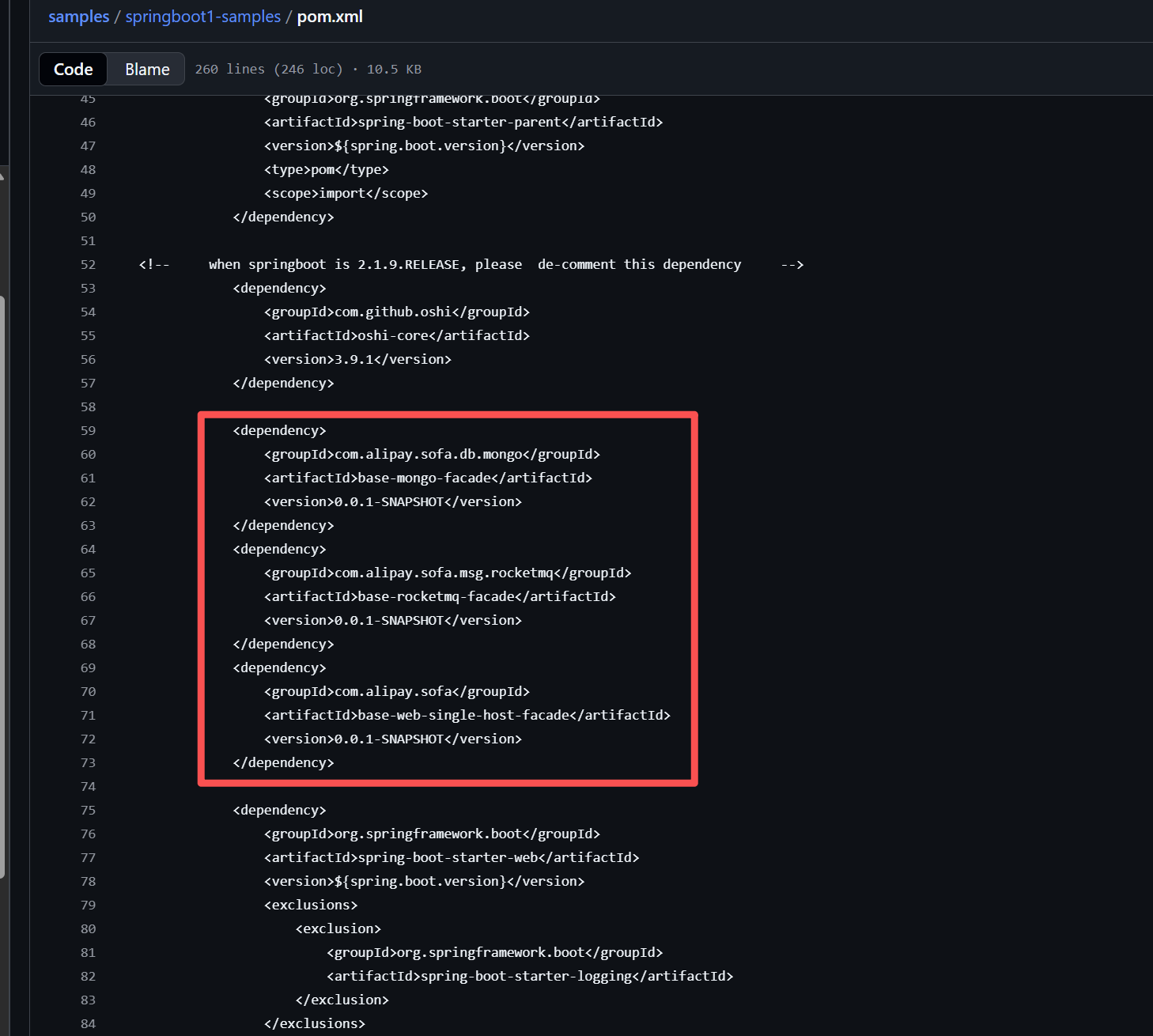Click the pom.xml file name

click(x=330, y=17)
